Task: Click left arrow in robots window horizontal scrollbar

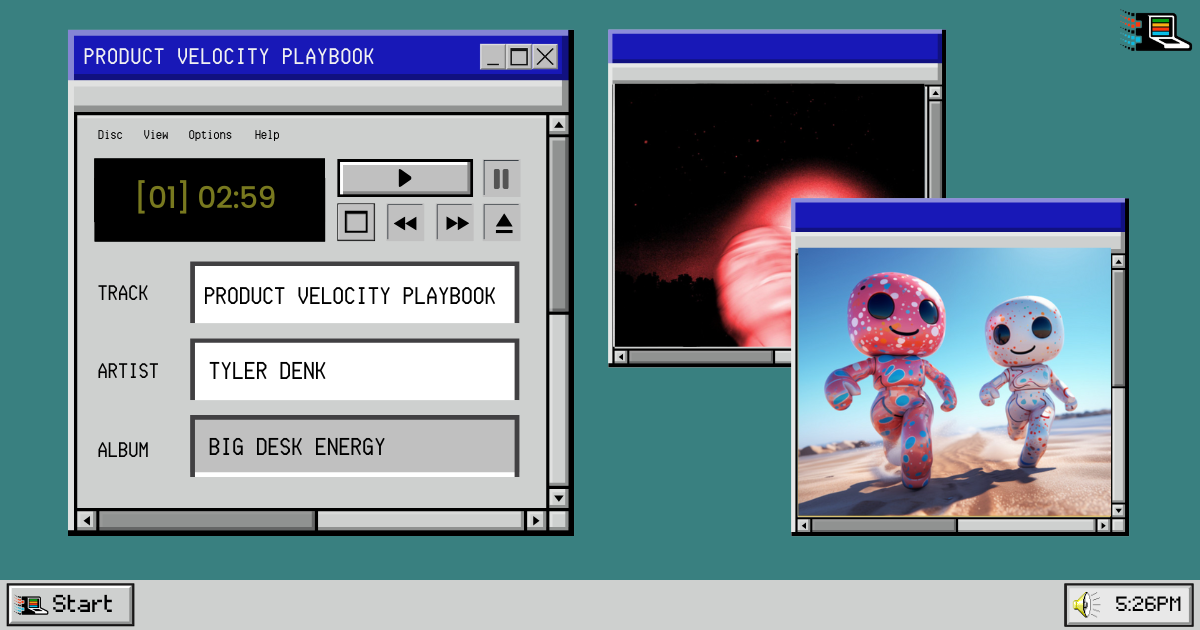Action: click(804, 525)
